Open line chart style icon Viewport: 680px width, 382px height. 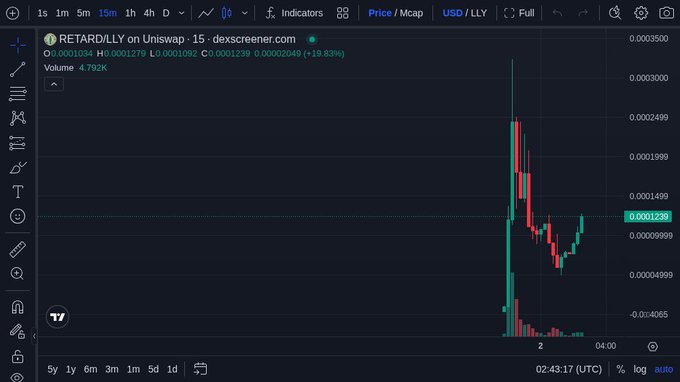[206, 13]
